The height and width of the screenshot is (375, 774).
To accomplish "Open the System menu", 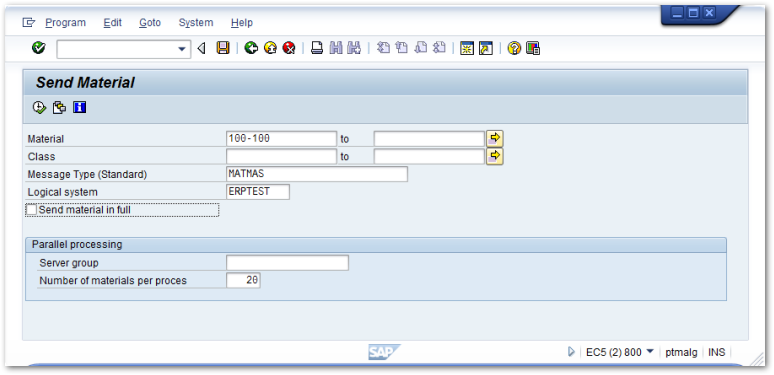I will point(196,23).
